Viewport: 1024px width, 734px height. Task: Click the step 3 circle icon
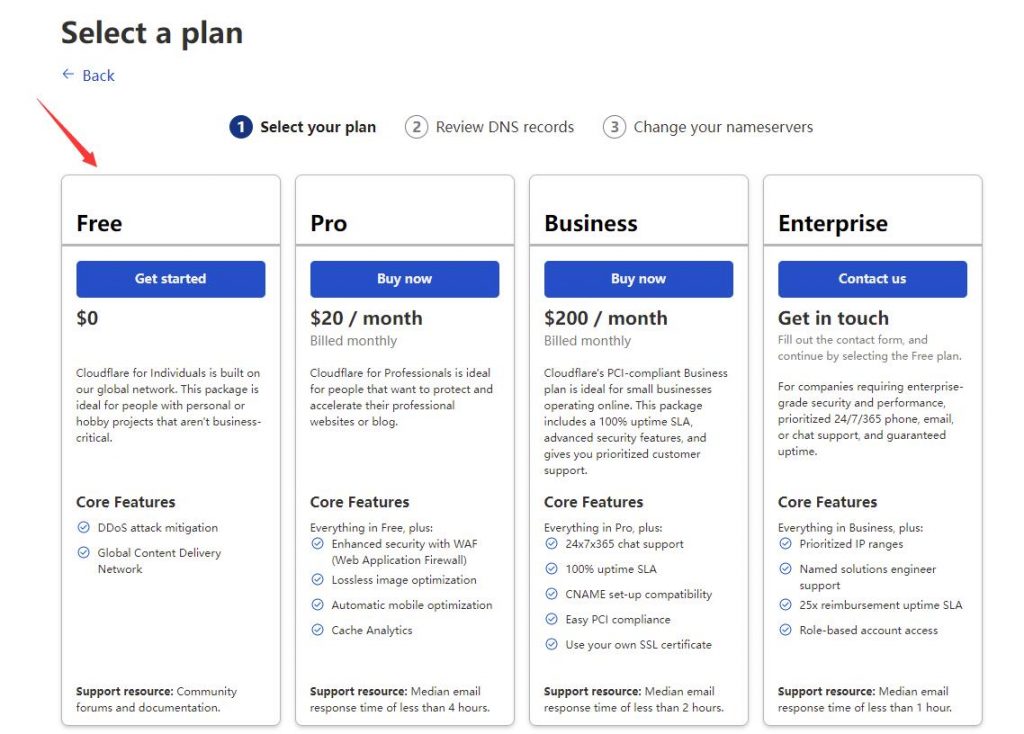point(615,127)
